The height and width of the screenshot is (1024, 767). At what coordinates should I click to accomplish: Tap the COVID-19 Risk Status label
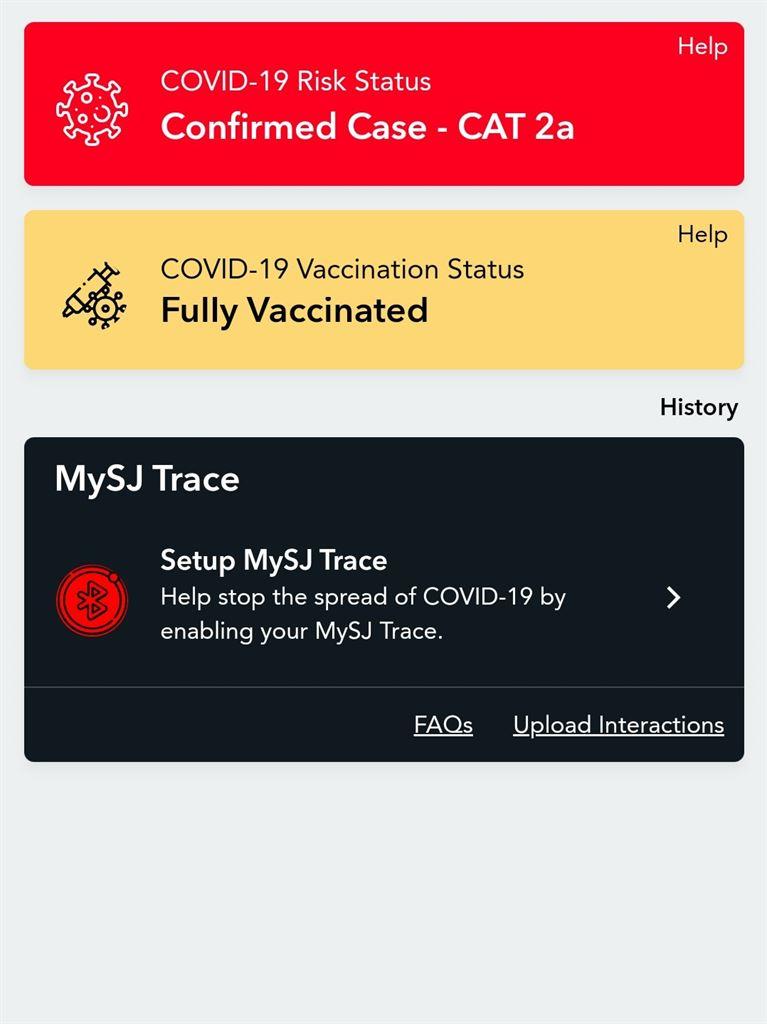click(296, 81)
